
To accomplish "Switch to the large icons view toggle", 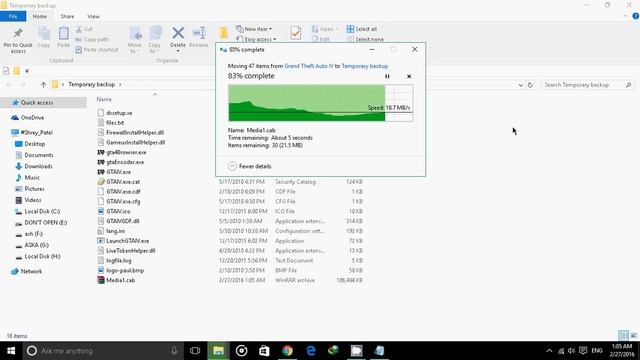I will (634, 336).
